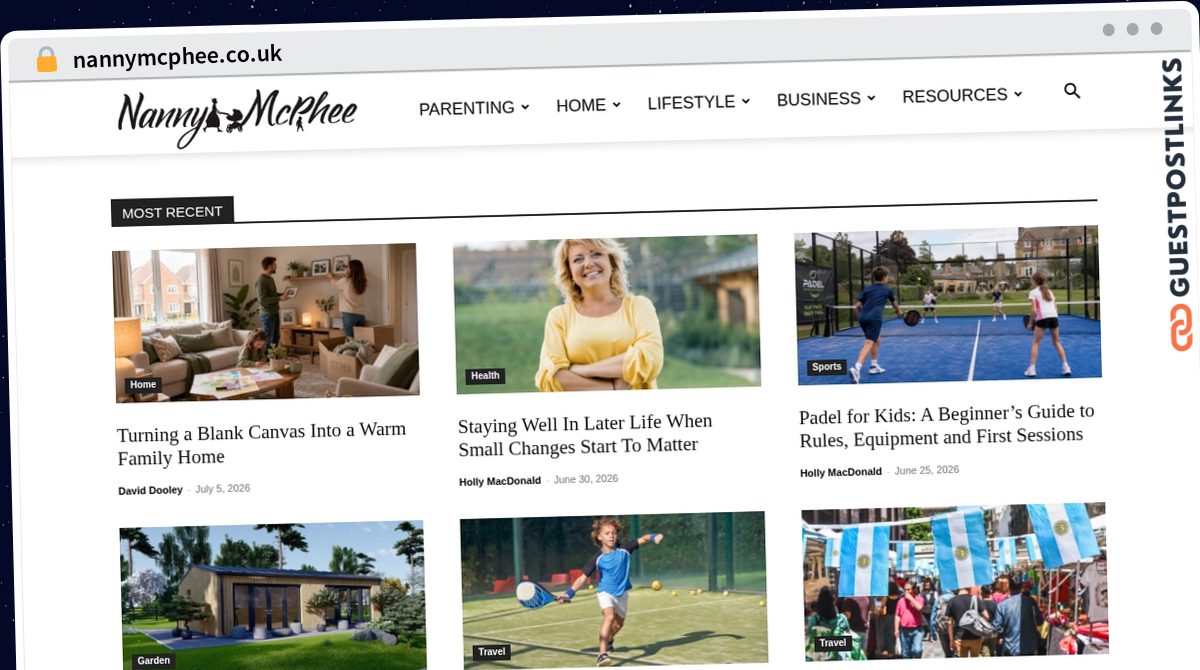The width and height of the screenshot is (1200, 670).
Task: Read "Staying Well In Later Life" article
Action: pos(586,435)
